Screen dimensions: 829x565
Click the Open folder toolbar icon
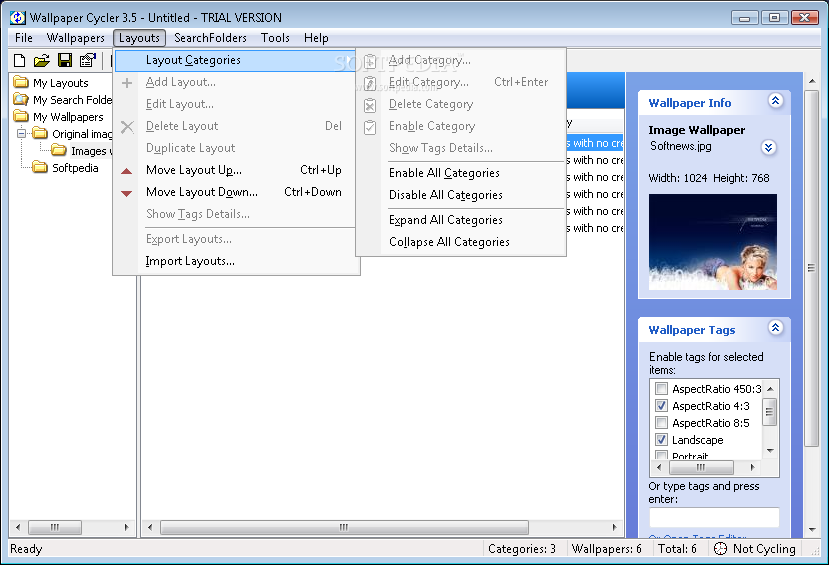click(x=42, y=60)
